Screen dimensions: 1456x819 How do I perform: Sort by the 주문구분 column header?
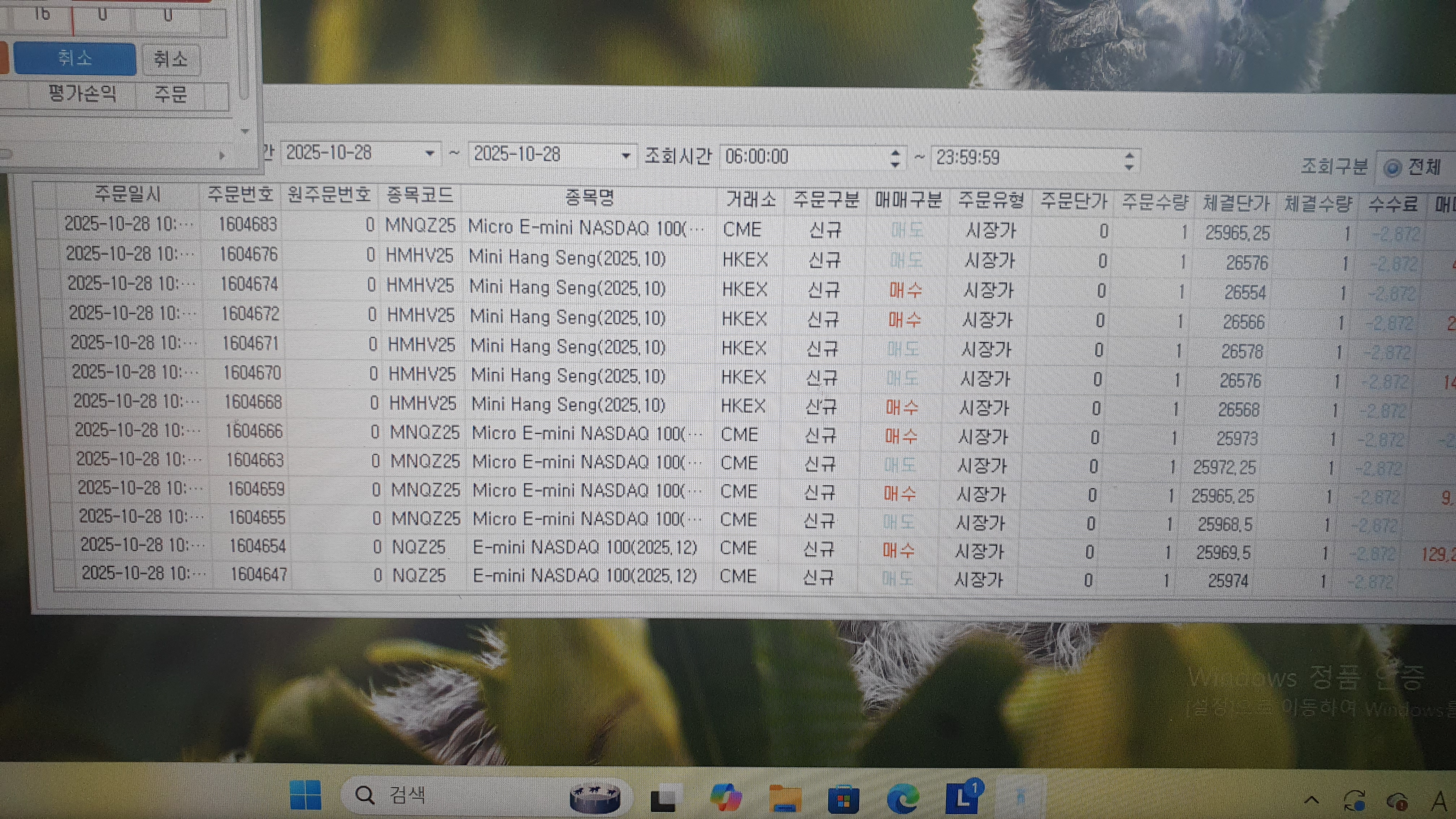[x=826, y=200]
